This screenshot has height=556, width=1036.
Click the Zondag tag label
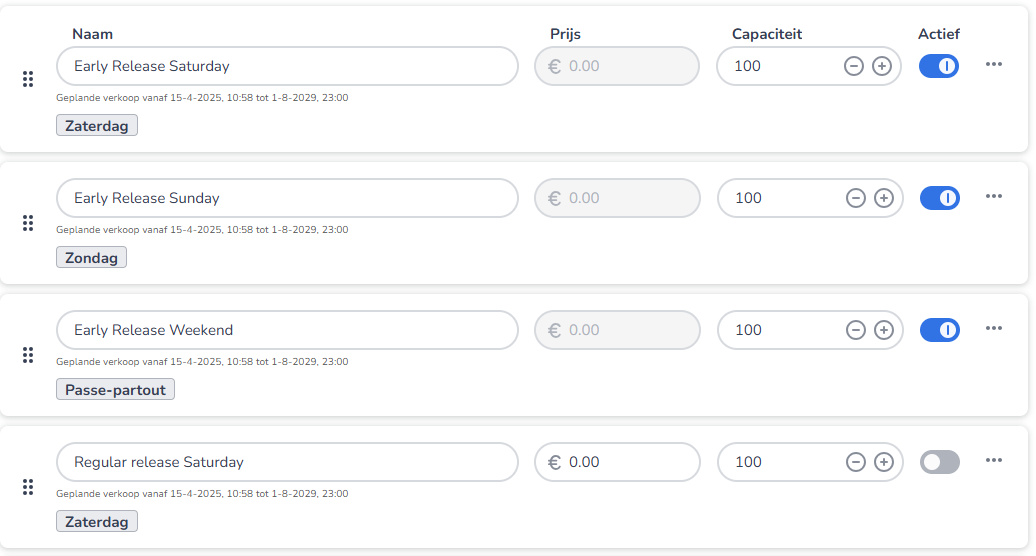point(92,258)
